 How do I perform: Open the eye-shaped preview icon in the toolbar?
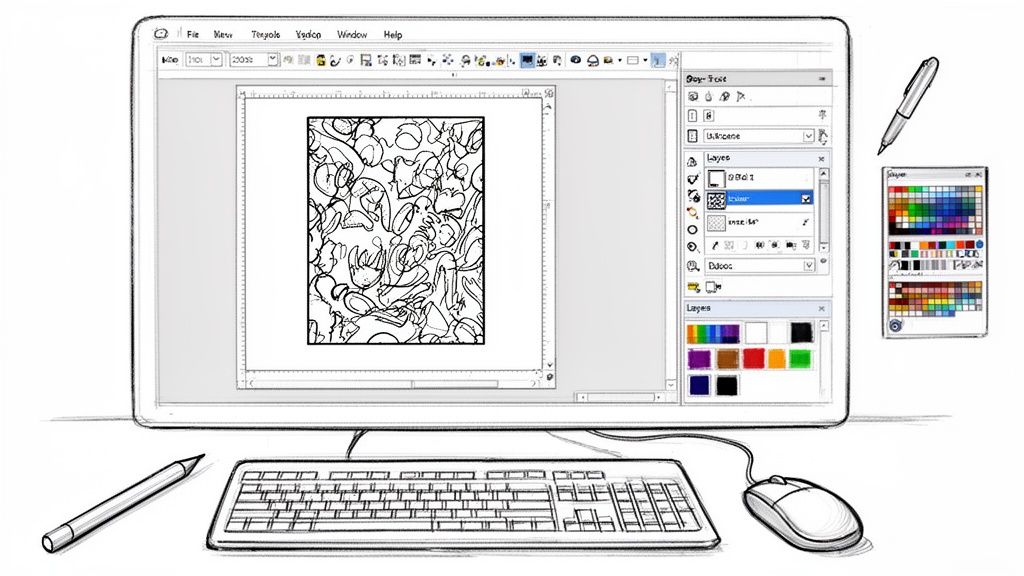pyautogui.click(x=576, y=60)
